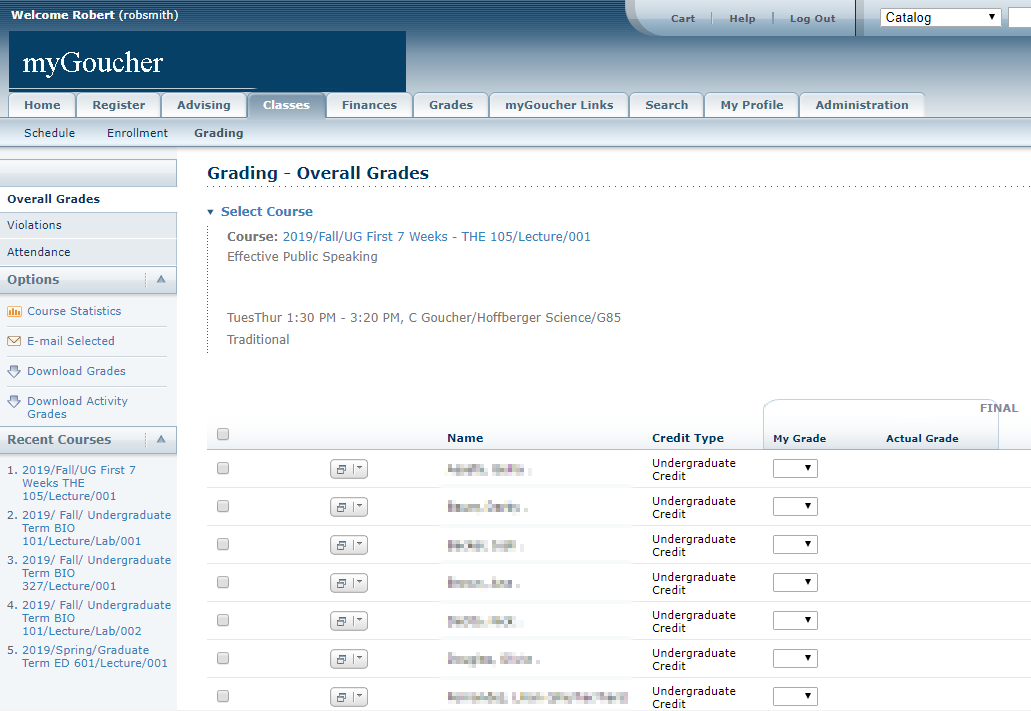Collapse the Options panel arrow icon

click(160, 280)
